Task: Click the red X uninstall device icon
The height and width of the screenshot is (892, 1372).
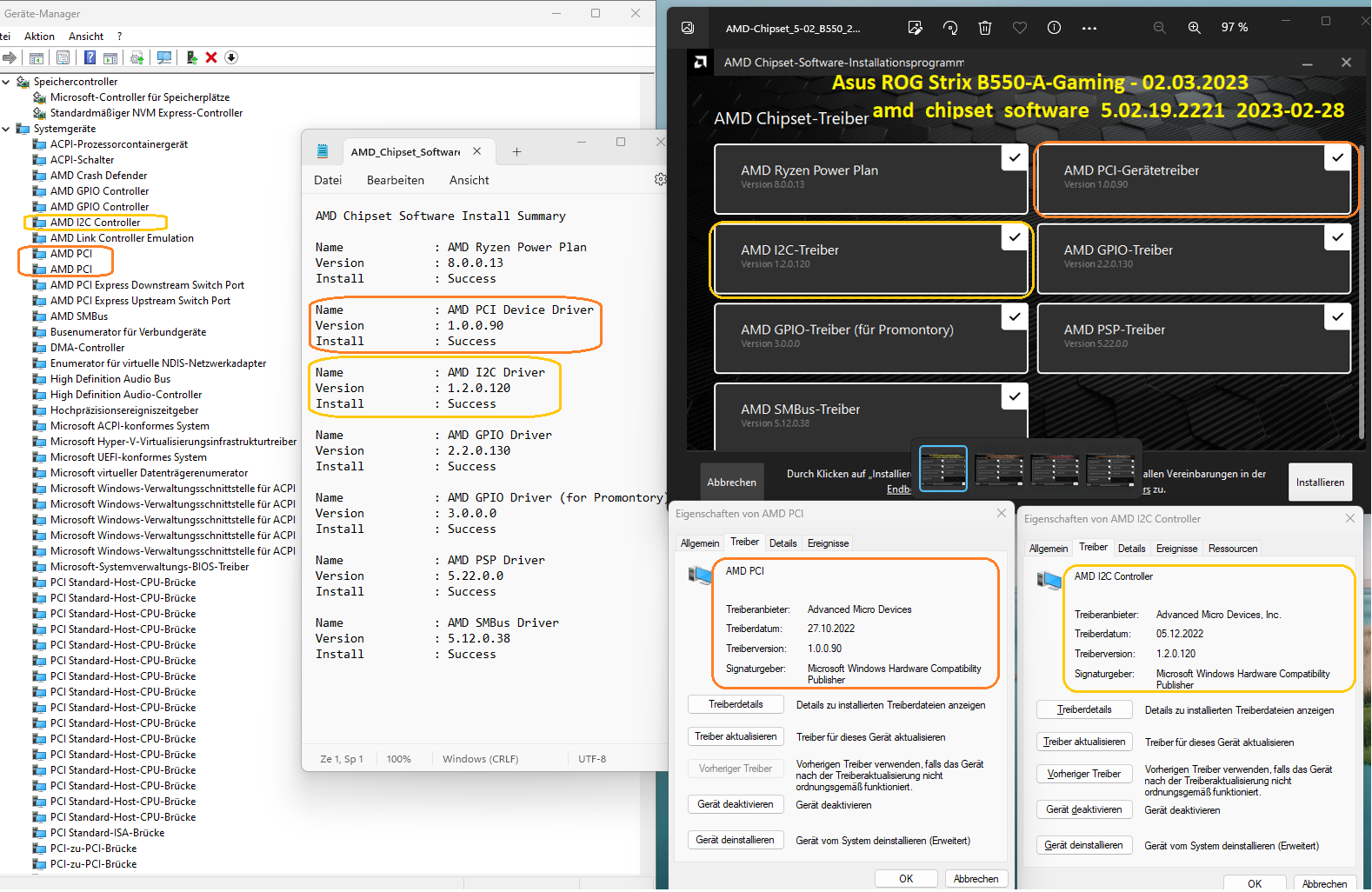Action: 211,57
